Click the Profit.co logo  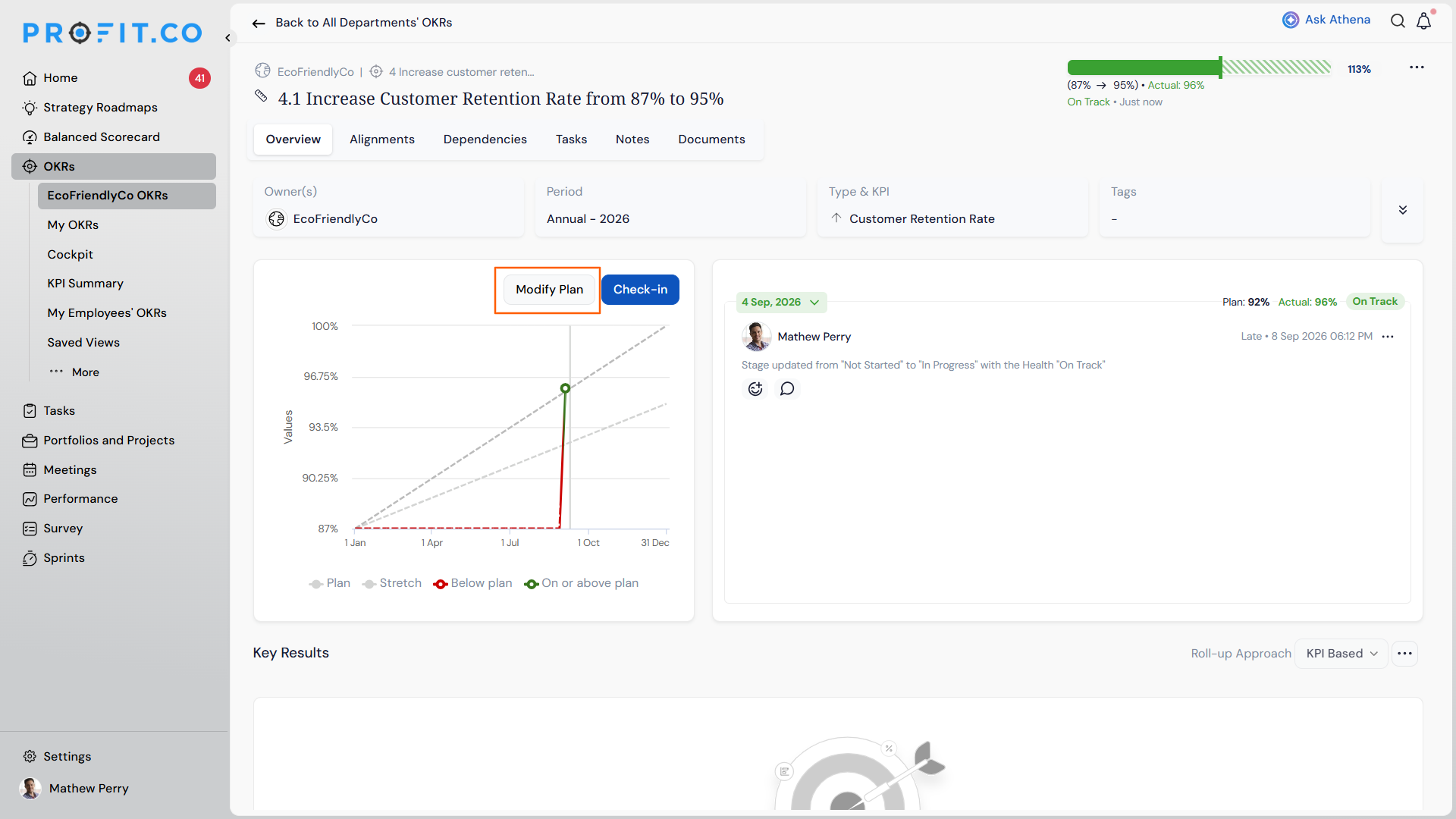click(112, 33)
